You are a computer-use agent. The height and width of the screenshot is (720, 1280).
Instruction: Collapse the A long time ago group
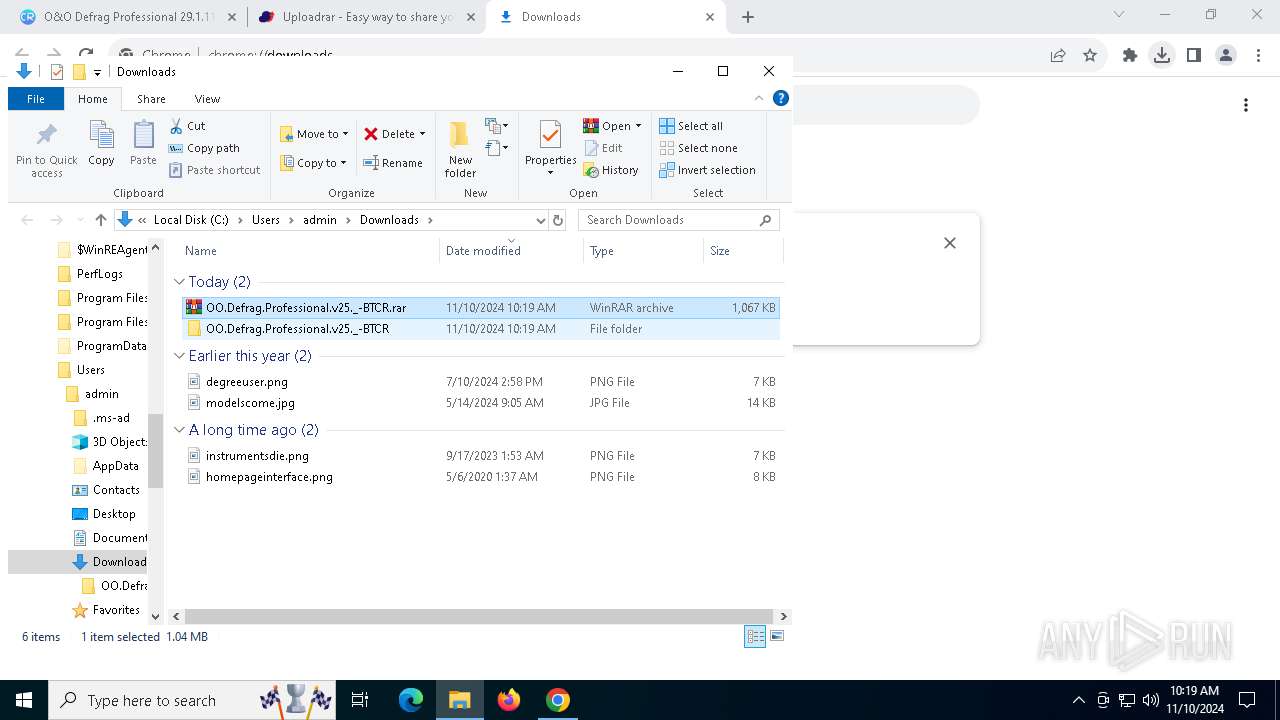(180, 430)
